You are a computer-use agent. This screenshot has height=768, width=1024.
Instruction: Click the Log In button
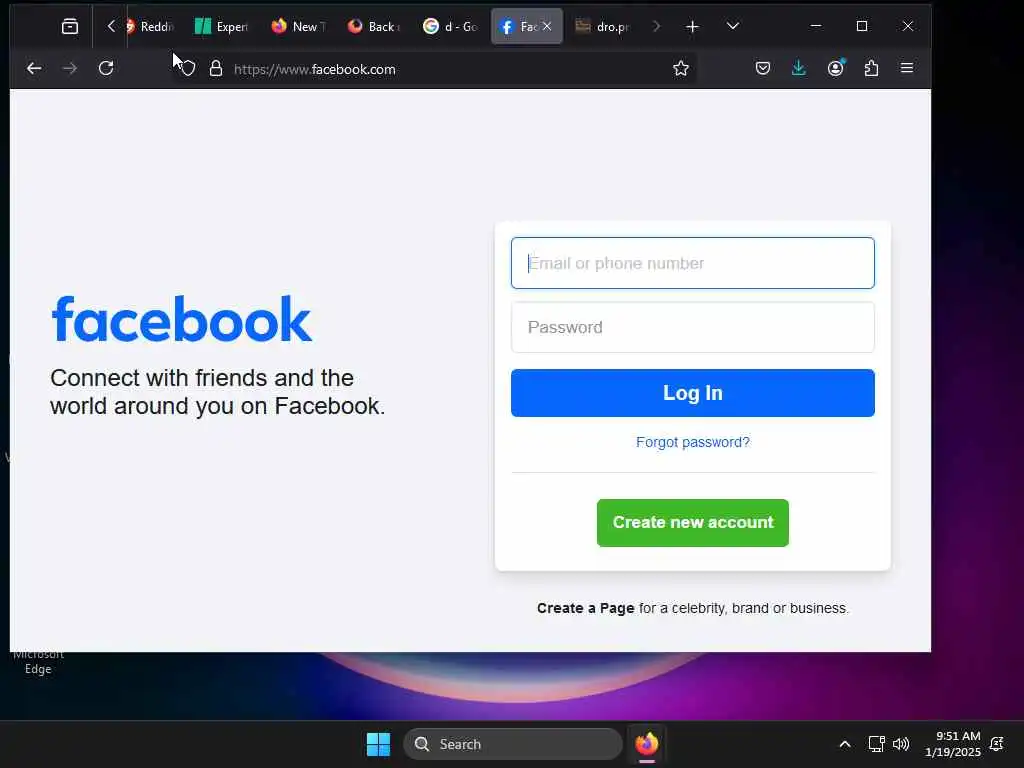692,393
